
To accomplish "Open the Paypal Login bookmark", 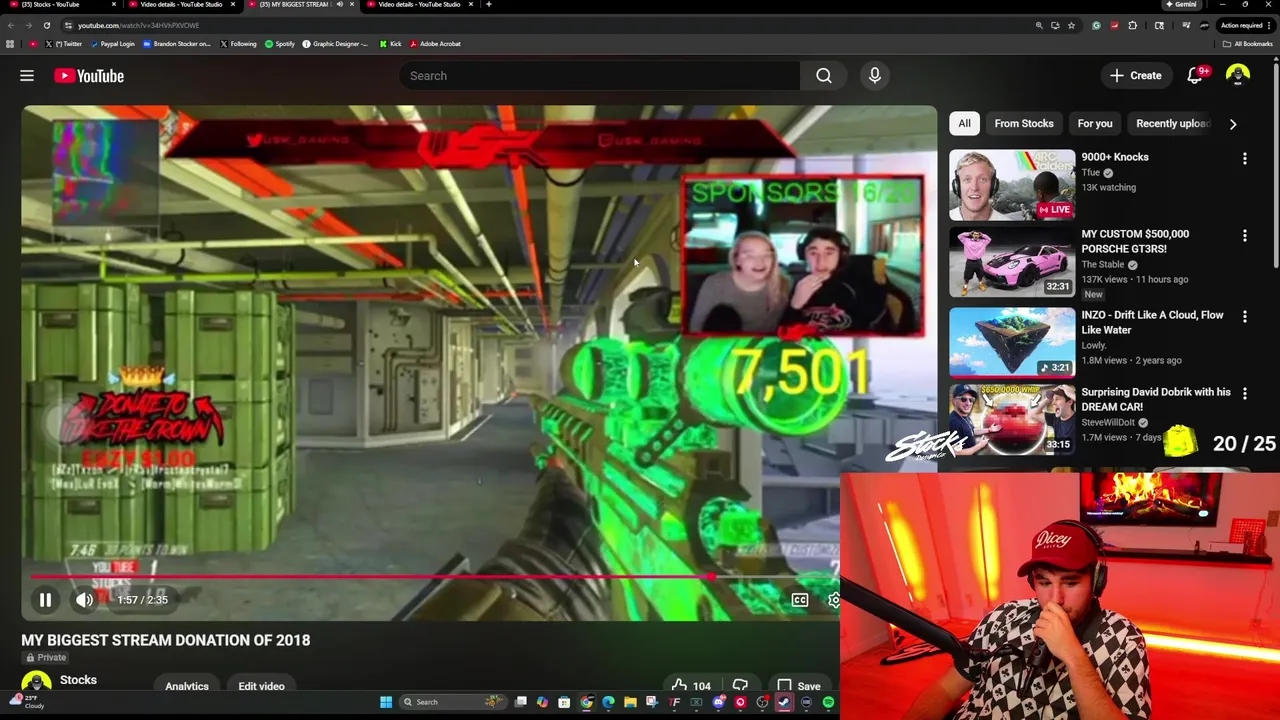I will coord(113,44).
